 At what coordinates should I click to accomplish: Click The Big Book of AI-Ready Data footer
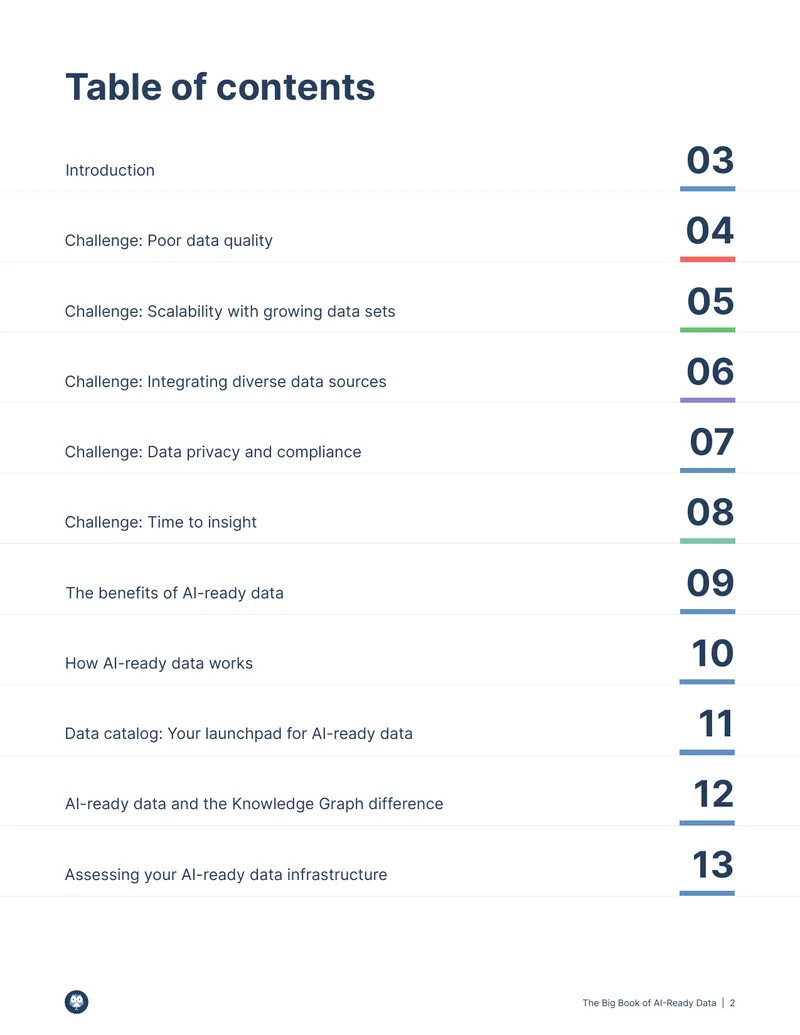point(649,1003)
